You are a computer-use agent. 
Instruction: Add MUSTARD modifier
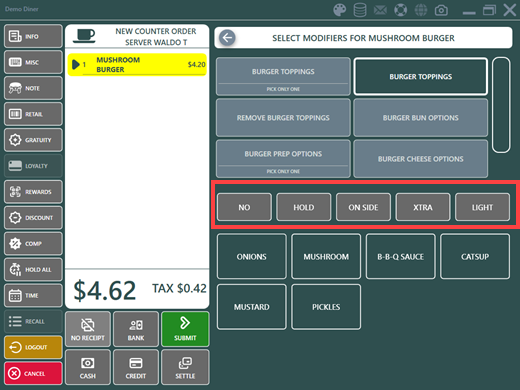(x=252, y=307)
